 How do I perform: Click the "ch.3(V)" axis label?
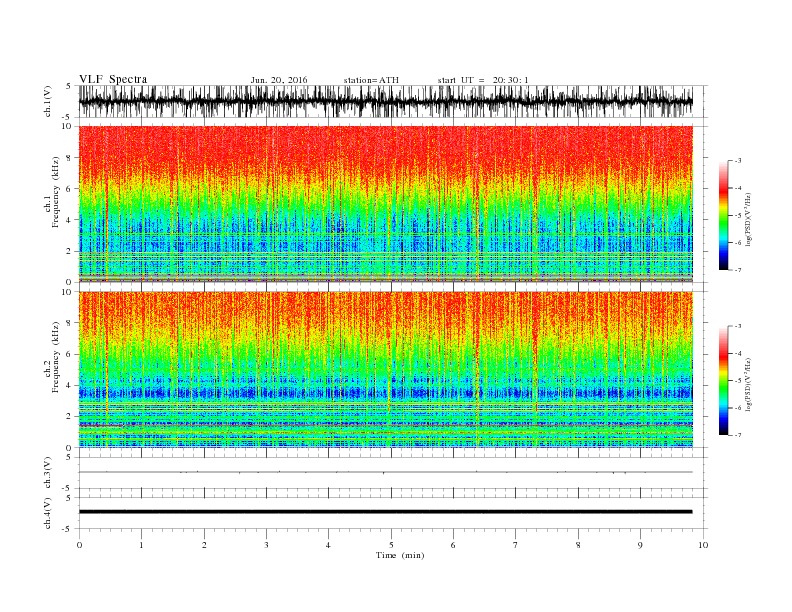pos(48,472)
